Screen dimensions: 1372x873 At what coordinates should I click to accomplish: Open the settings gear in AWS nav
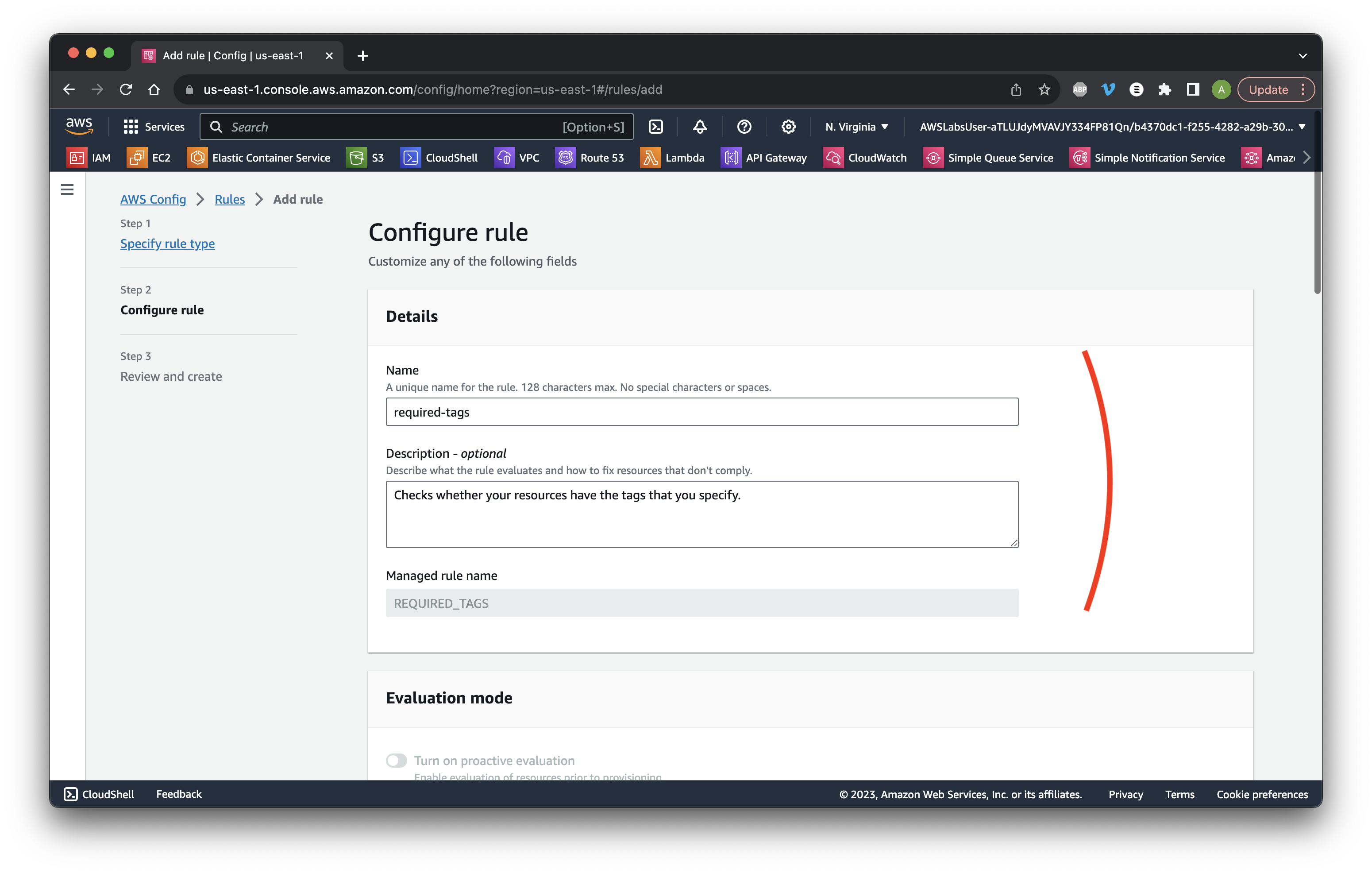pyautogui.click(x=788, y=127)
